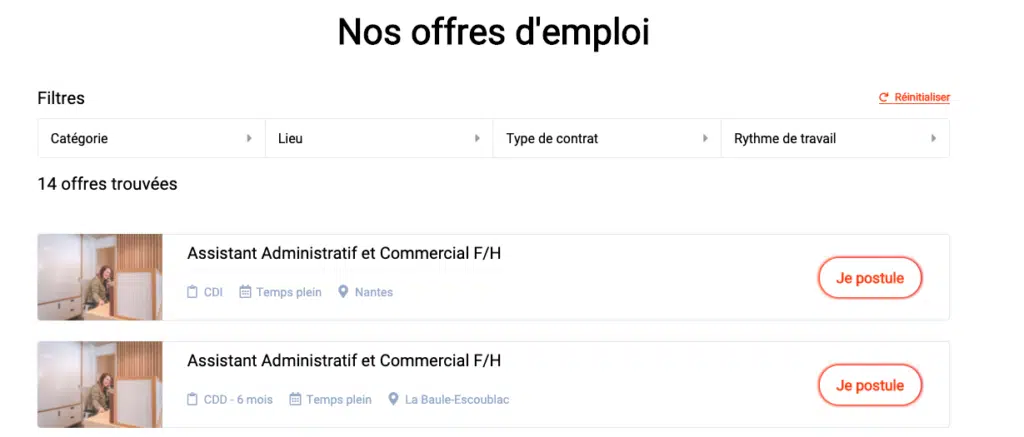Open the Rythme de travail filter
The image size is (1024, 437).
pos(835,138)
